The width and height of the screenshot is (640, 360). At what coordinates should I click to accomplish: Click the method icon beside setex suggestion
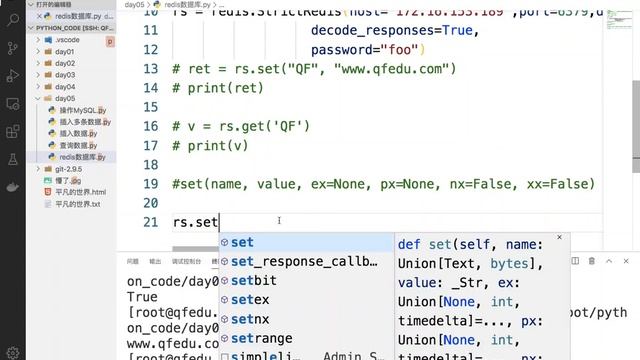tap(224, 300)
